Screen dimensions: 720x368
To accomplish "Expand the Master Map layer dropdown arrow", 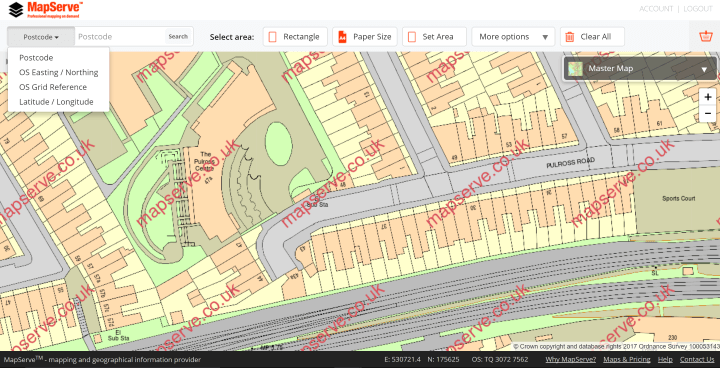I will point(704,70).
